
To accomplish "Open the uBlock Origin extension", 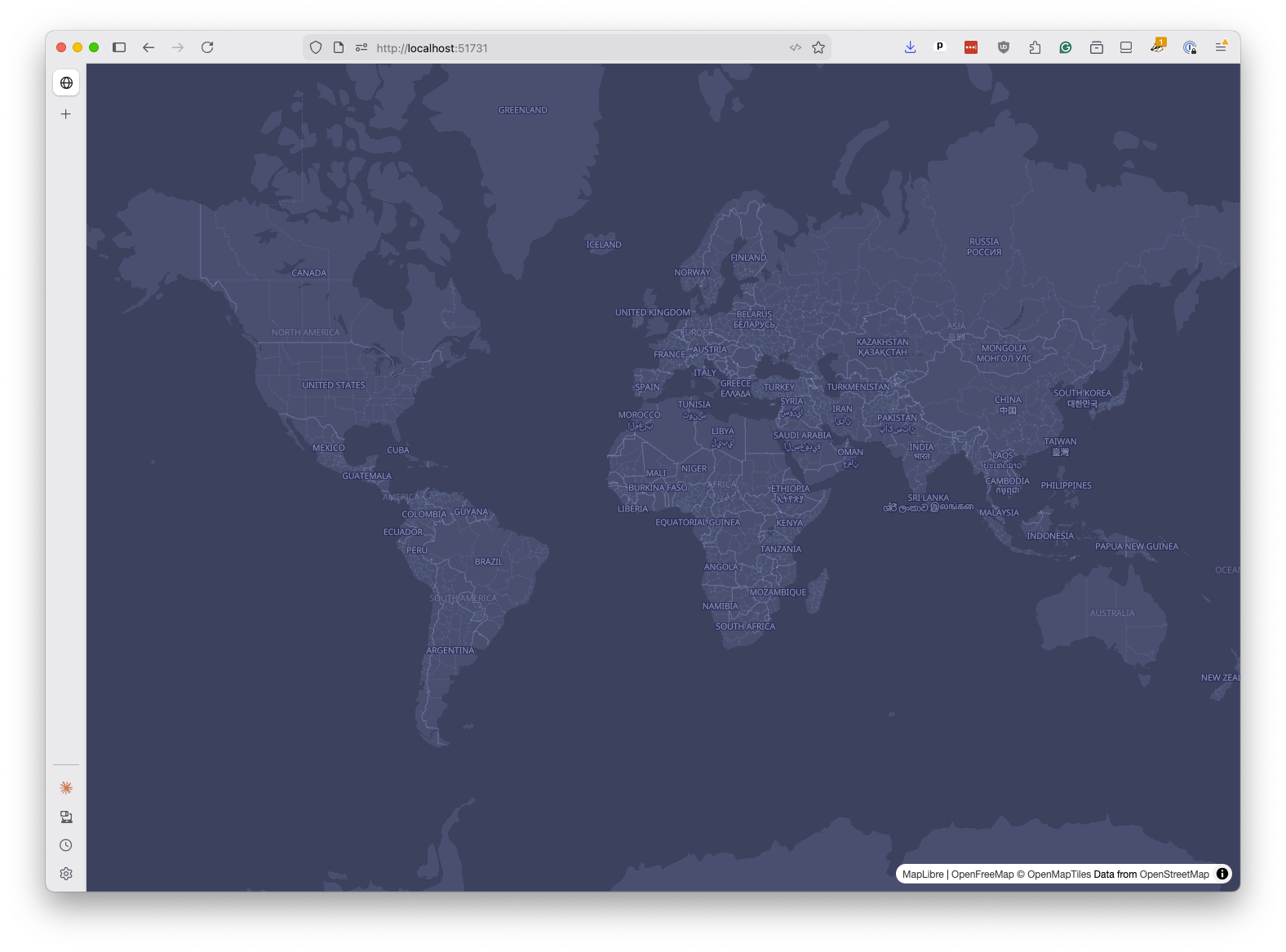I will [x=1004, y=47].
